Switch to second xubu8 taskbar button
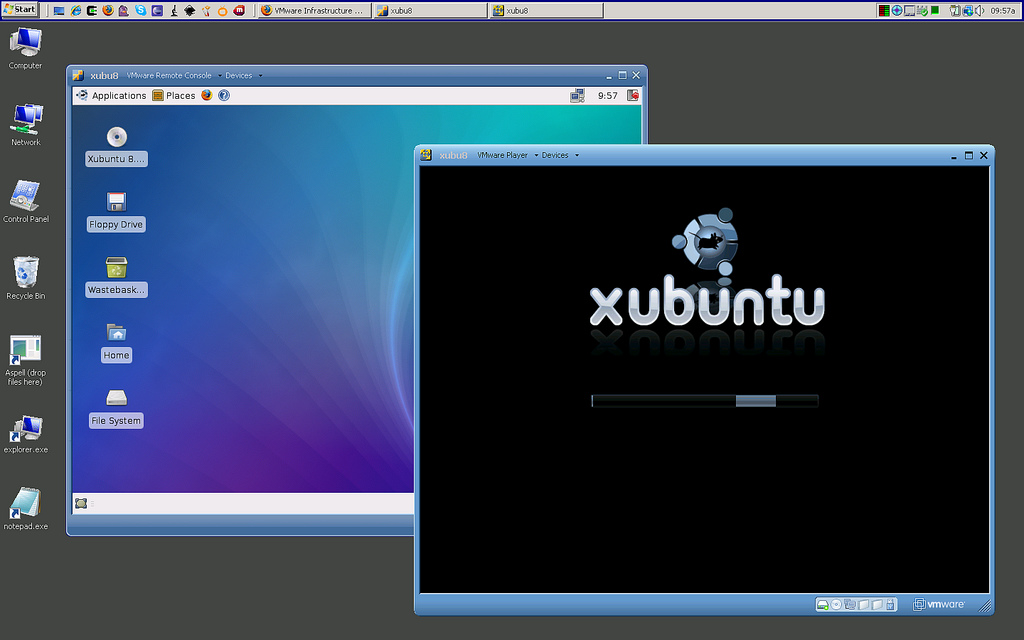1024x640 pixels. pos(547,10)
